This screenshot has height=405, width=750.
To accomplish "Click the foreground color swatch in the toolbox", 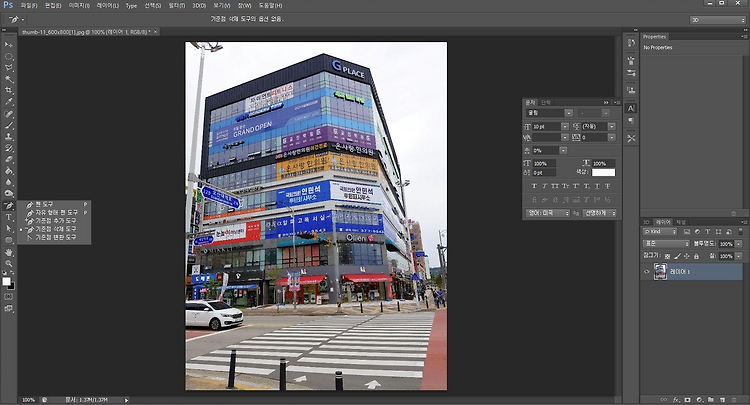I will (6, 282).
